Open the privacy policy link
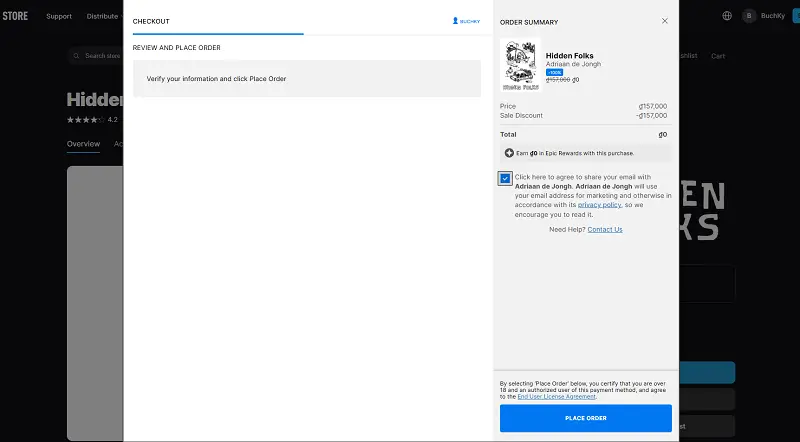Viewport: 800px width, 442px height. click(599, 205)
